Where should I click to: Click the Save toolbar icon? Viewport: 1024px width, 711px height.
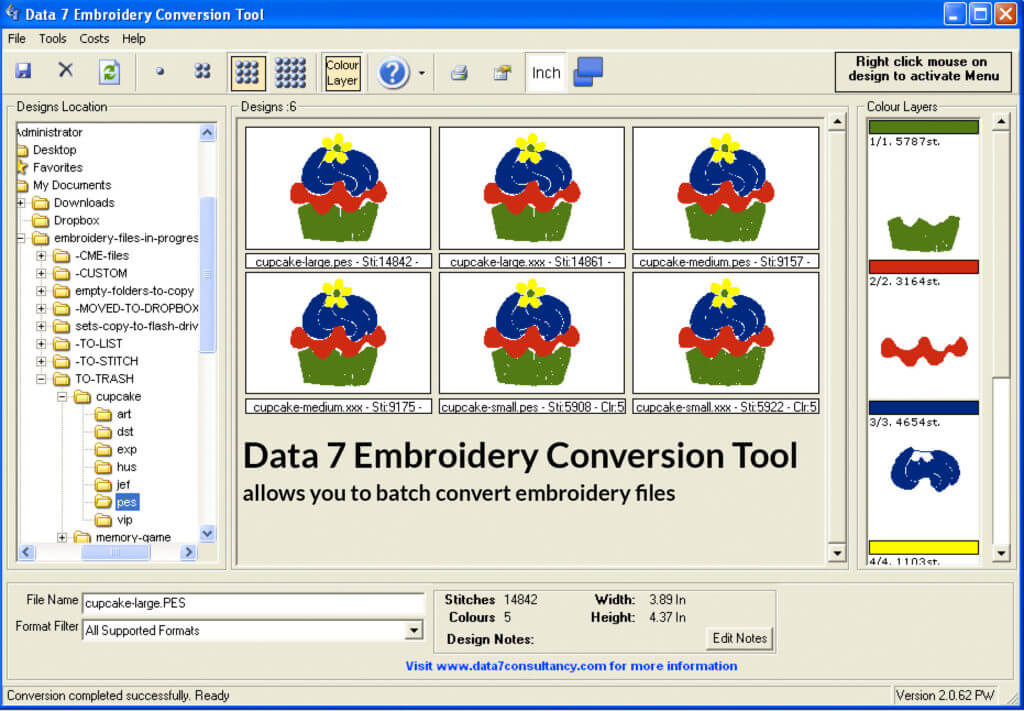[x=23, y=71]
